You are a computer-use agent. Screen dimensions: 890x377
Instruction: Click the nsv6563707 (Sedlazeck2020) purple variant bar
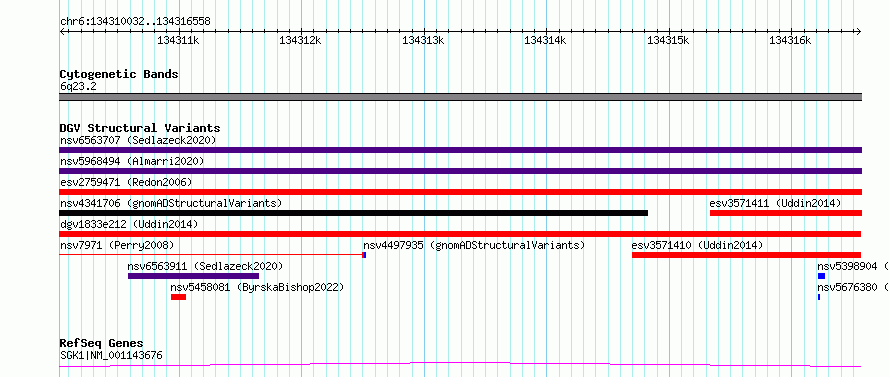pyautogui.click(x=460, y=150)
